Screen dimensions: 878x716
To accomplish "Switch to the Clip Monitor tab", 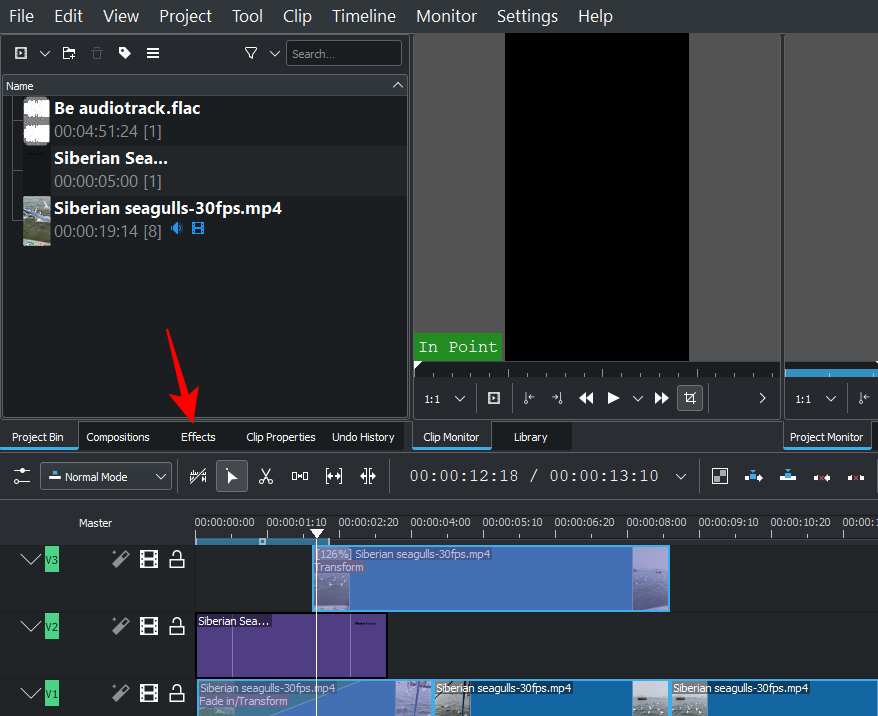I will coord(451,437).
